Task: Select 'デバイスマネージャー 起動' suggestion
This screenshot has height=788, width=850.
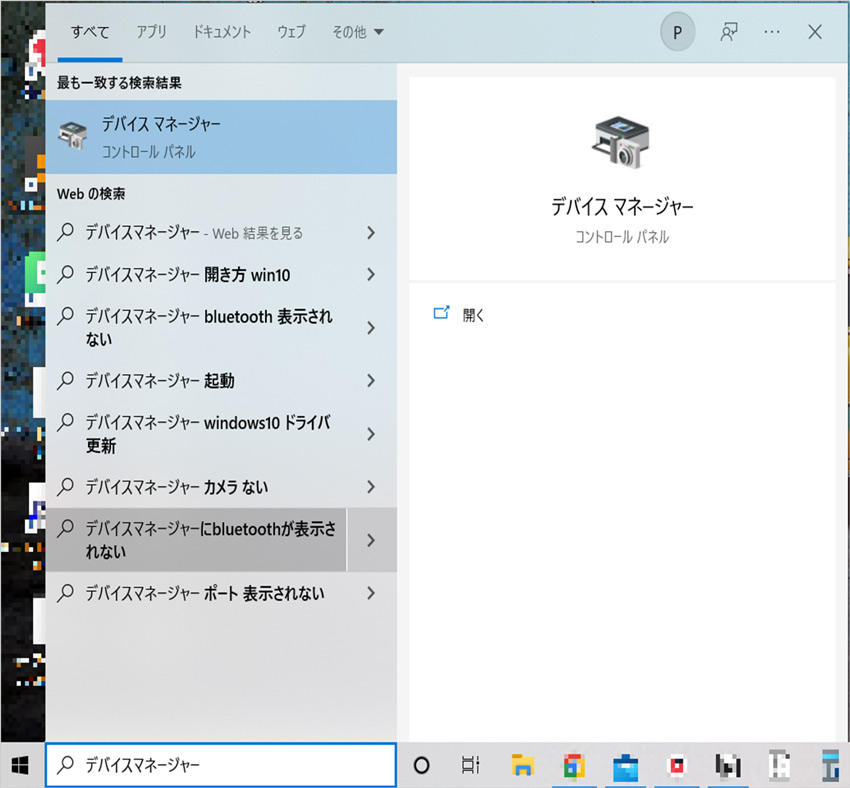Action: point(196,380)
